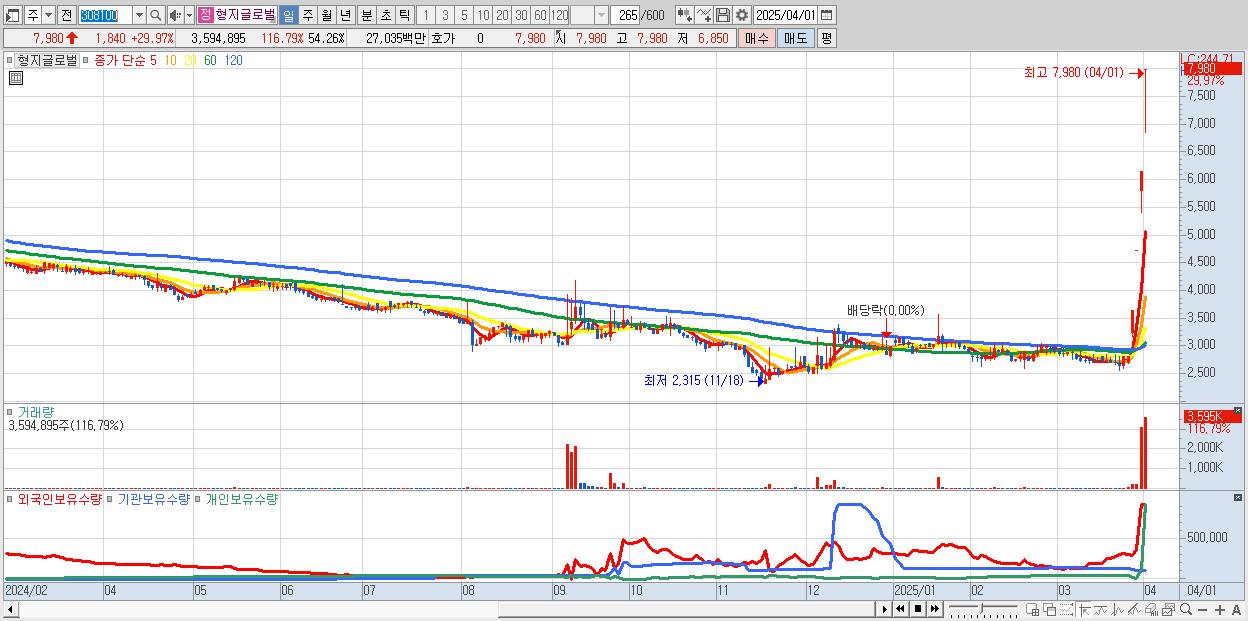The height and width of the screenshot is (621, 1248).
Task: Click the 전 button in the toolbar
Action: click(x=66, y=15)
